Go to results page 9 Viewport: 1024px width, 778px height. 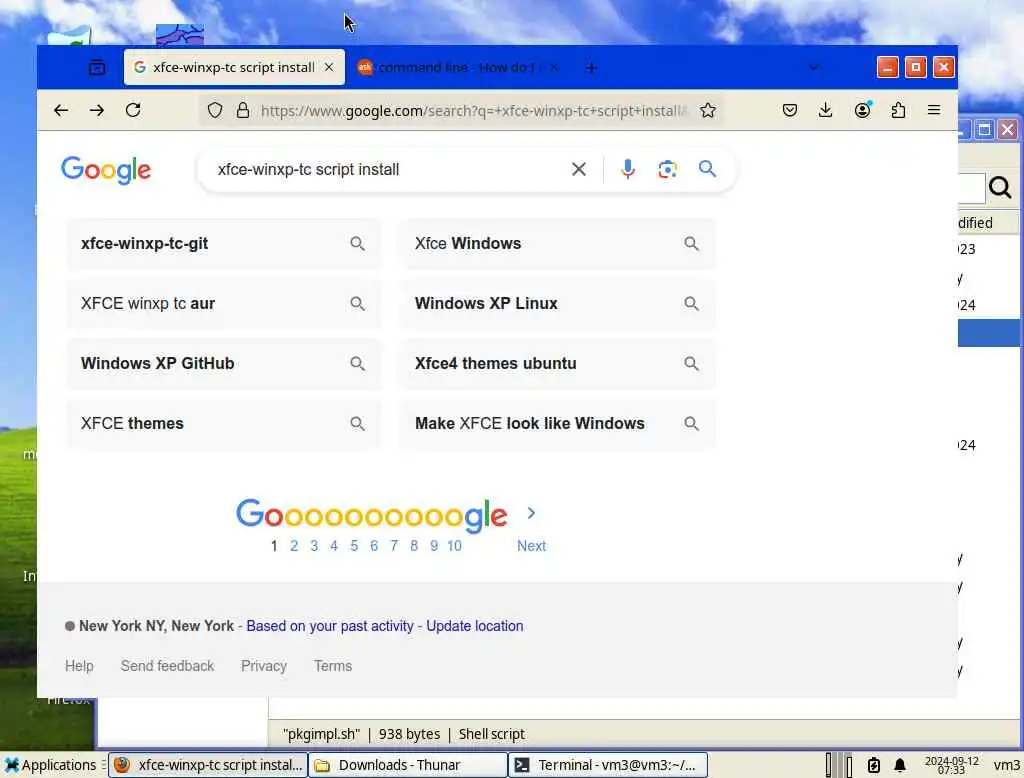coord(434,546)
